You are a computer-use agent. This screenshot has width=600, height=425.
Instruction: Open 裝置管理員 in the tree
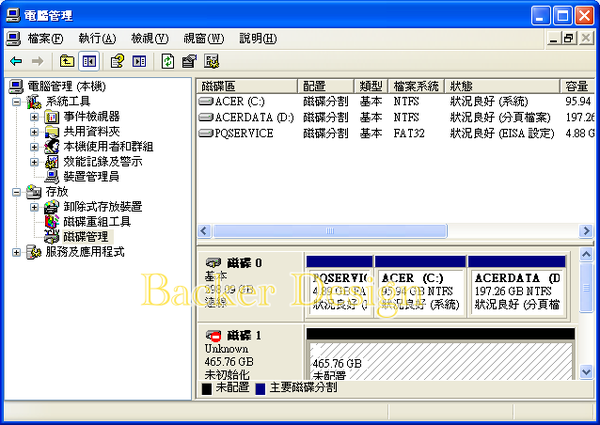click(x=91, y=177)
